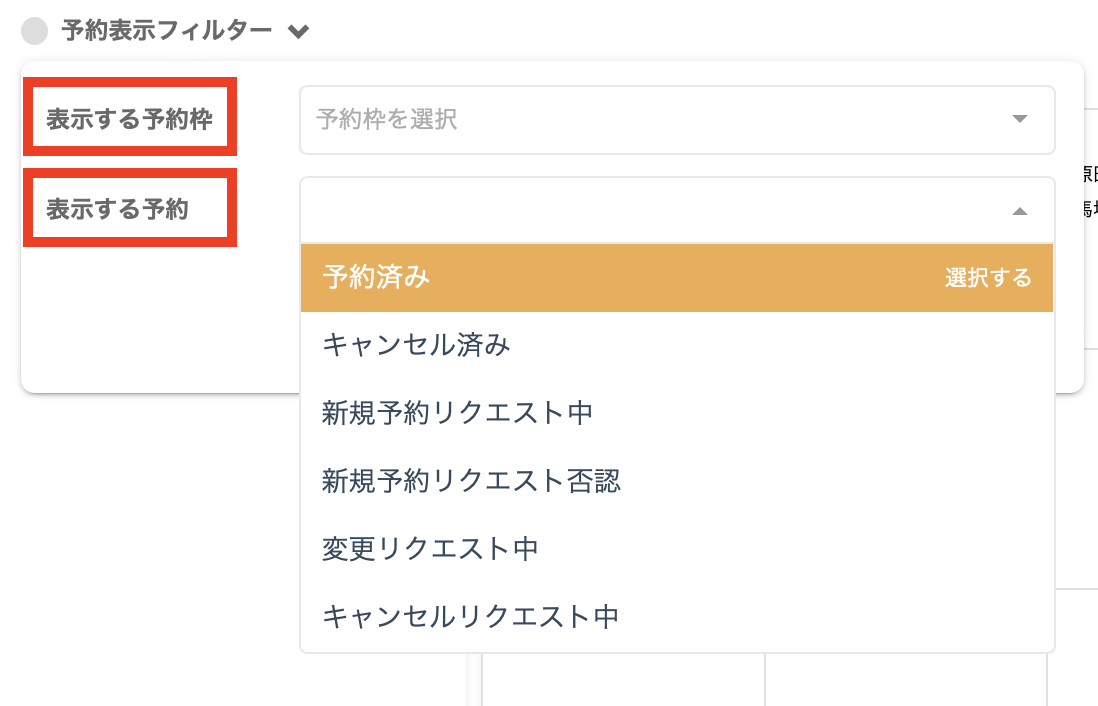The image size is (1098, 706).
Task: Click the down arrow in 予約枠を選択 box
Action: pos(1019,119)
